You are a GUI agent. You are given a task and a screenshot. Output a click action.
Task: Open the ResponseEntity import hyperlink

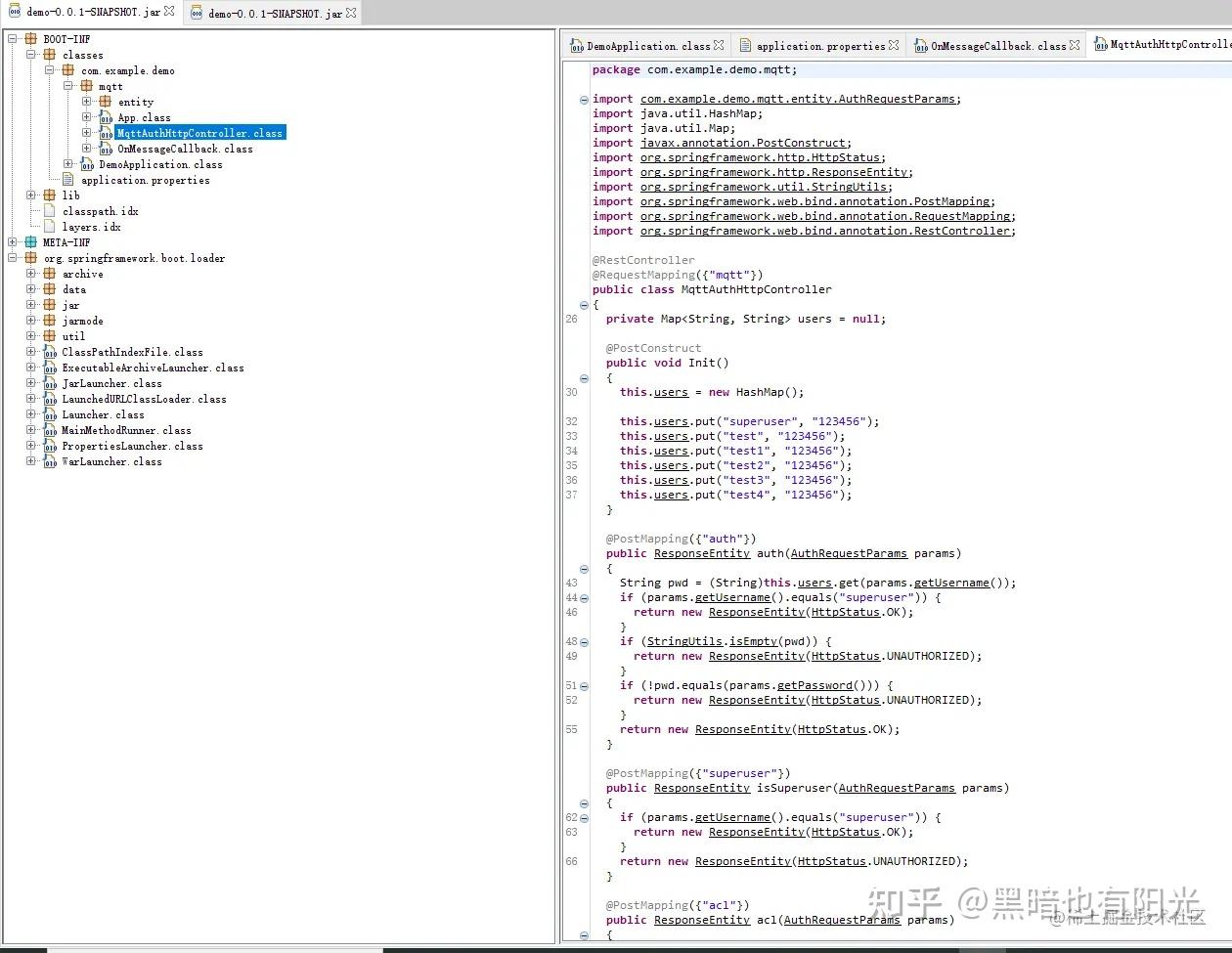[x=776, y=172]
